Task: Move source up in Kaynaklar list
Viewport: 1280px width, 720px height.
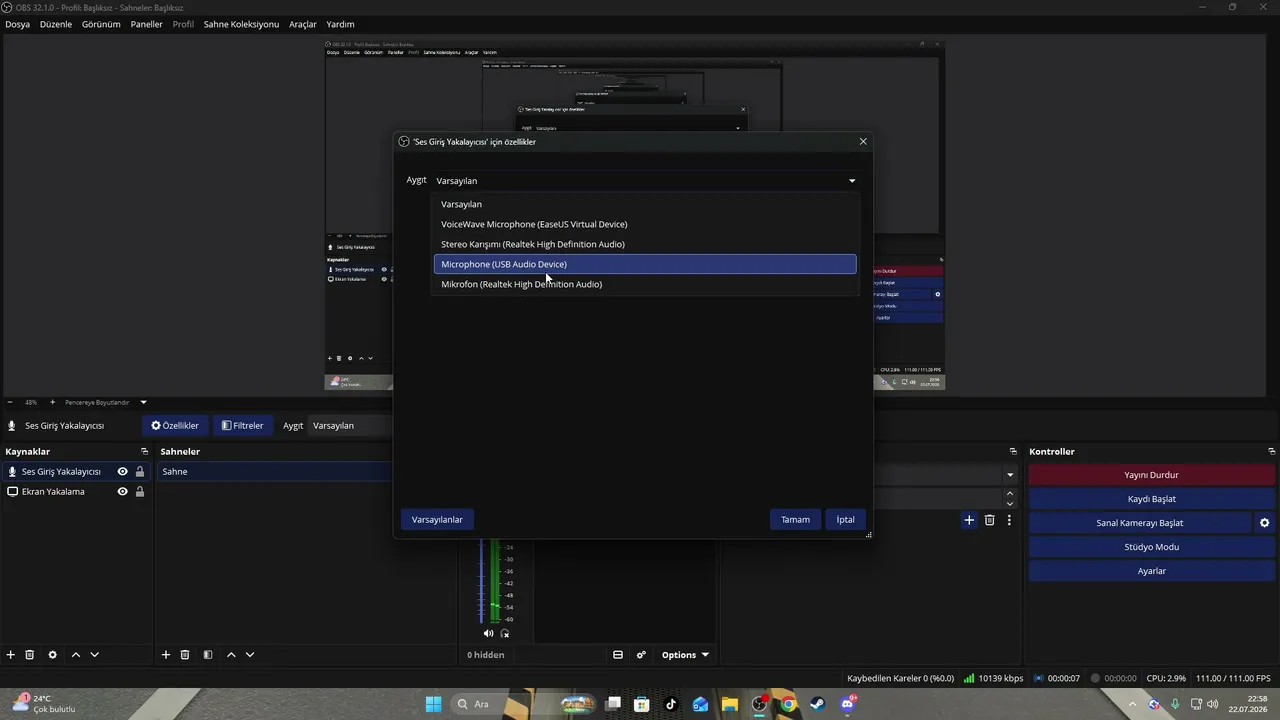Action: pyautogui.click(x=76, y=655)
